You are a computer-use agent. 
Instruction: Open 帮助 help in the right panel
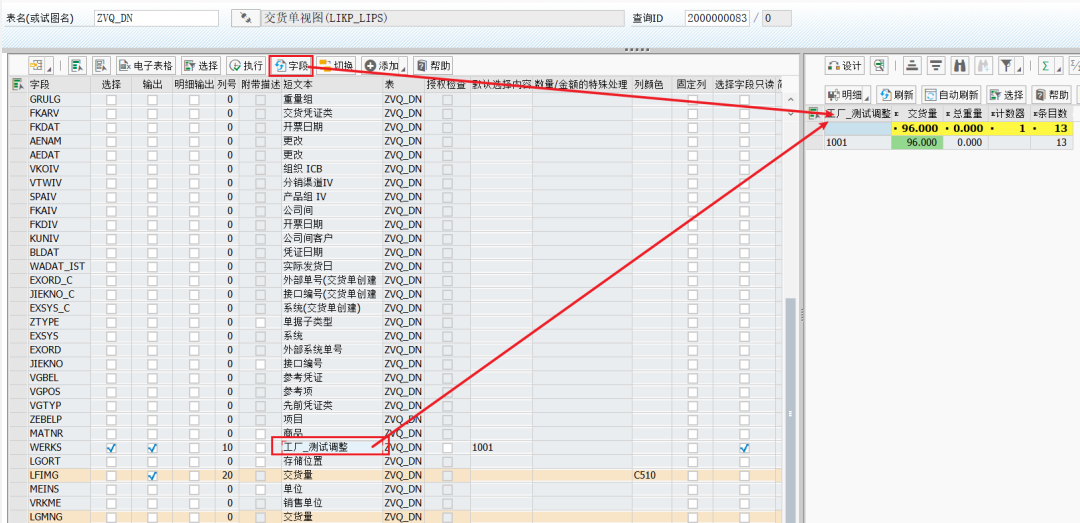coord(1052,95)
